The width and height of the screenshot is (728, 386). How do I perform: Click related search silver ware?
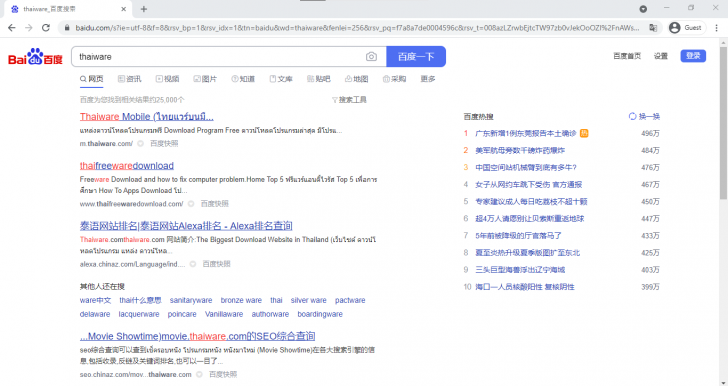click(309, 300)
